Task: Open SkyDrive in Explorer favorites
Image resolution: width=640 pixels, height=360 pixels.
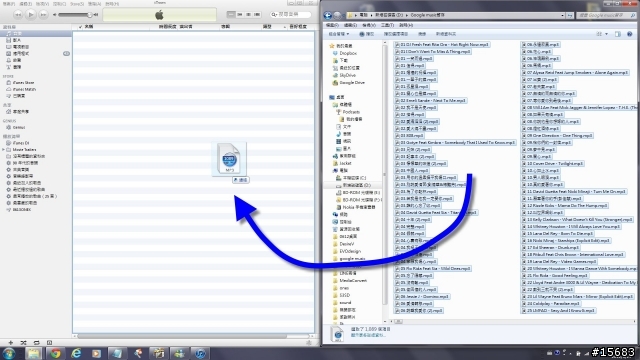Action: 344,76
